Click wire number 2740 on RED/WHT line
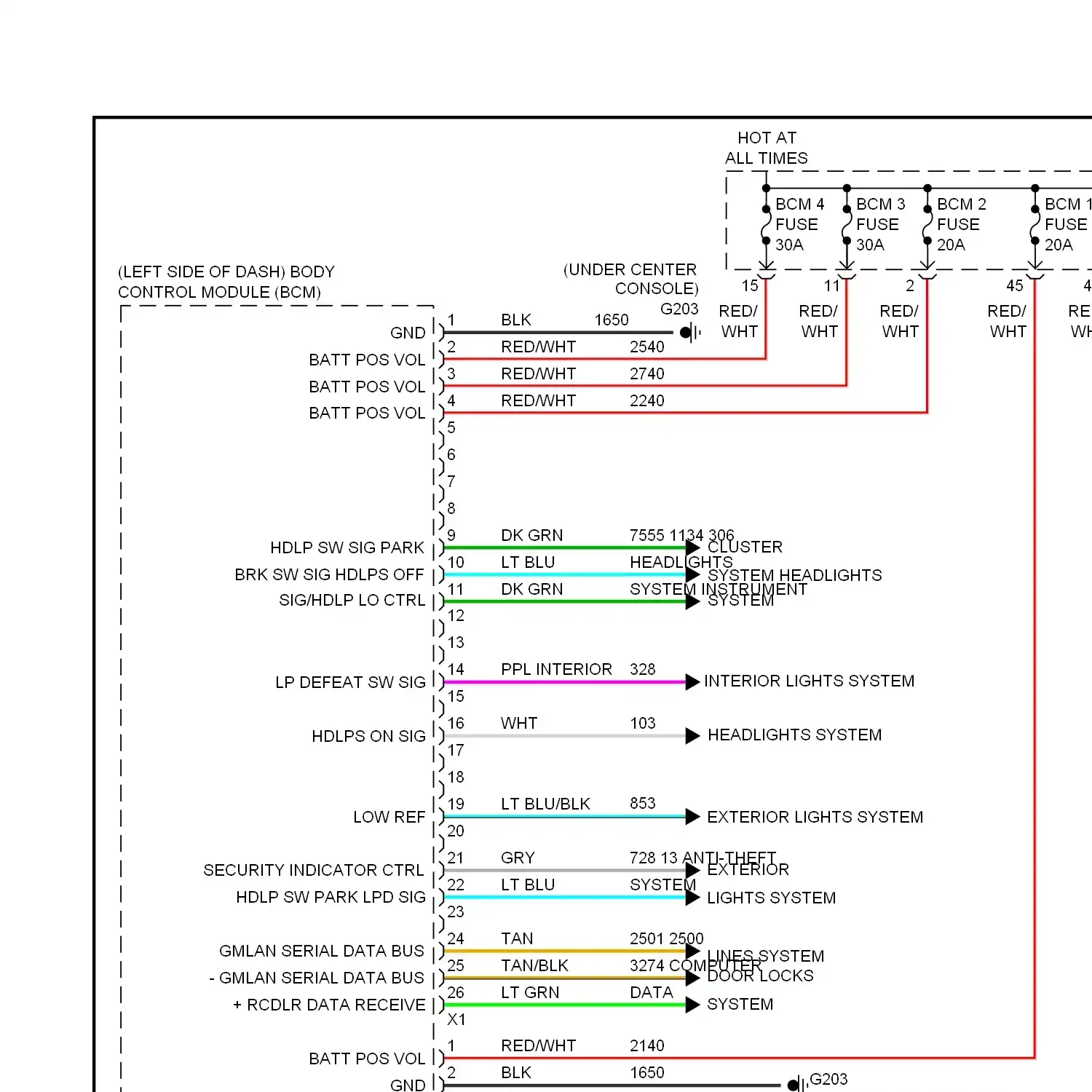Screen dimensions: 1092x1092 [646, 373]
